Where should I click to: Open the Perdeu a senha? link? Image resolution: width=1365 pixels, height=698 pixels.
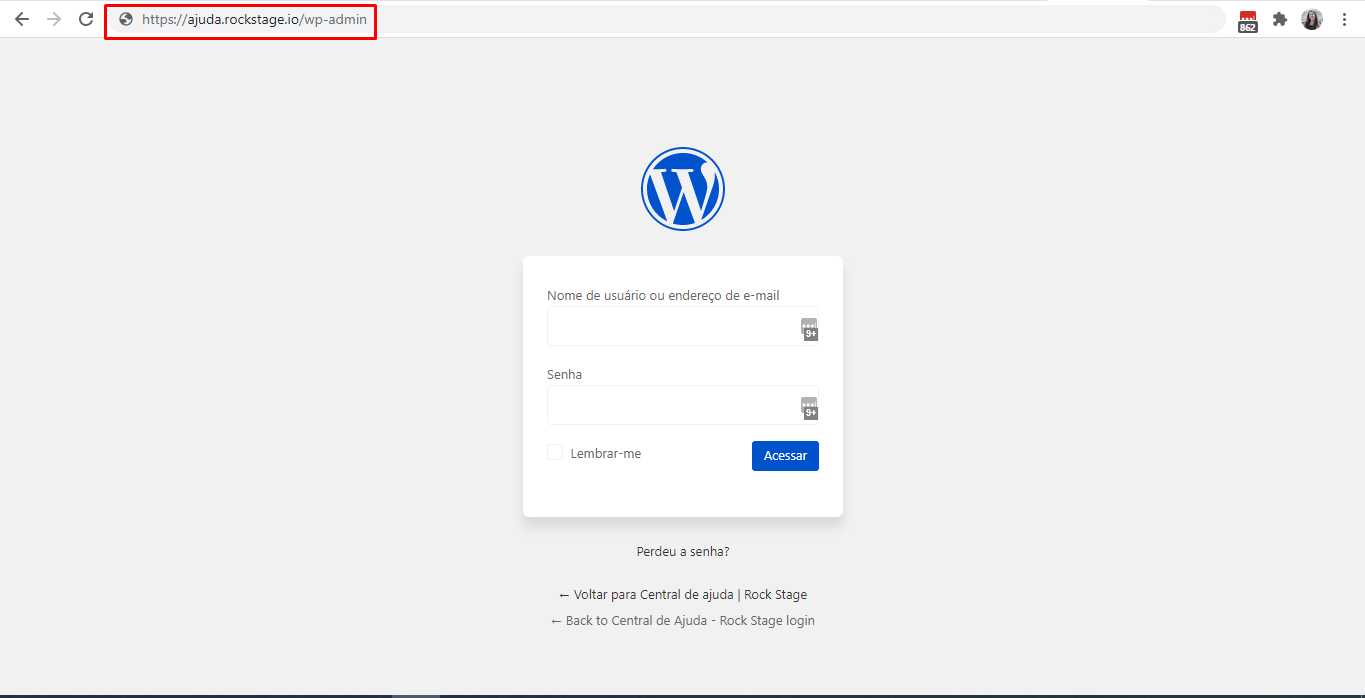click(x=683, y=551)
